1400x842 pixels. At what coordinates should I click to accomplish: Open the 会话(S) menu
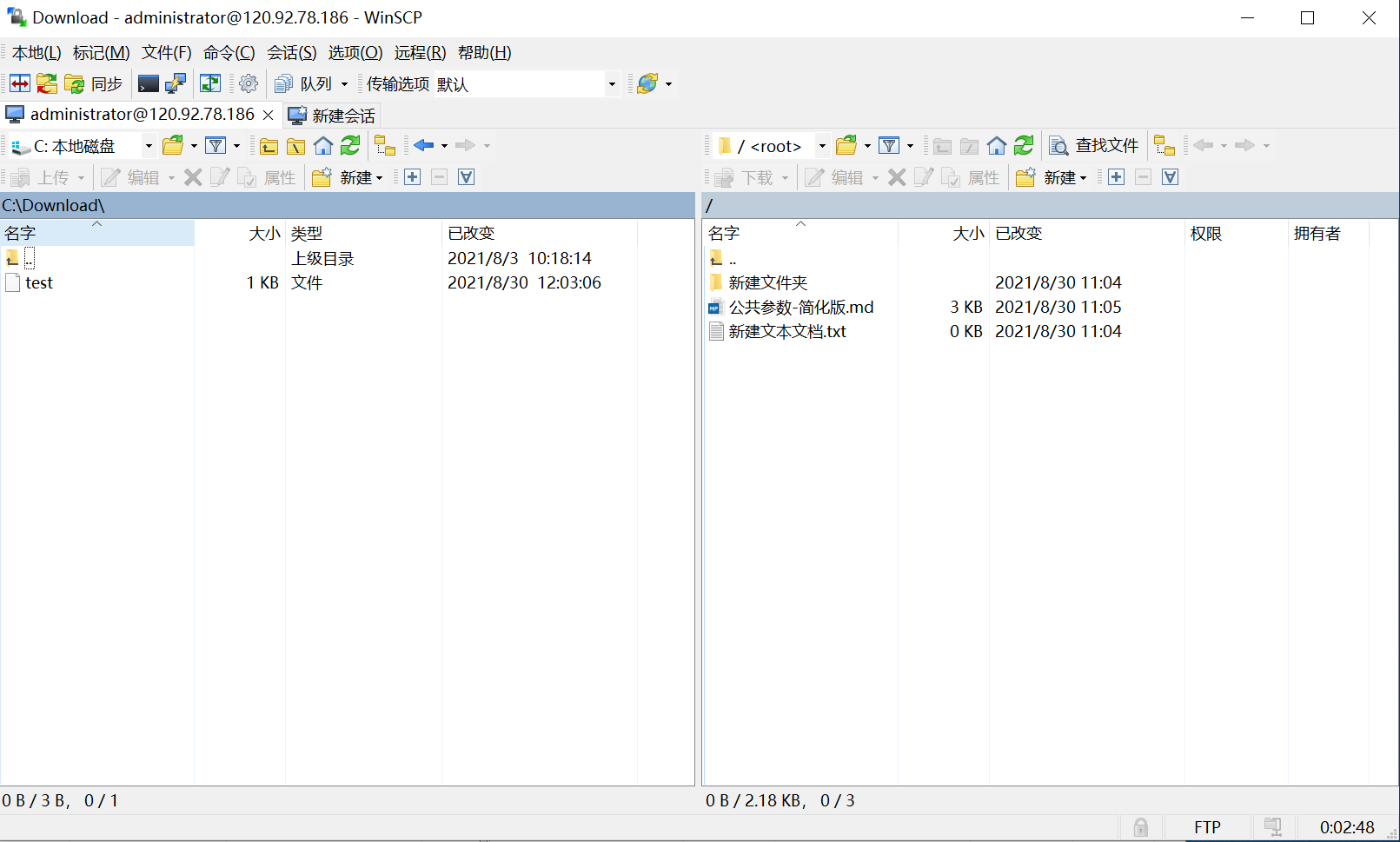click(x=292, y=53)
